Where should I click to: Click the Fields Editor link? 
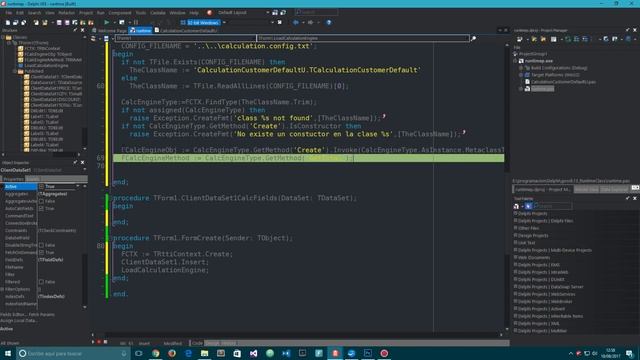13,315
